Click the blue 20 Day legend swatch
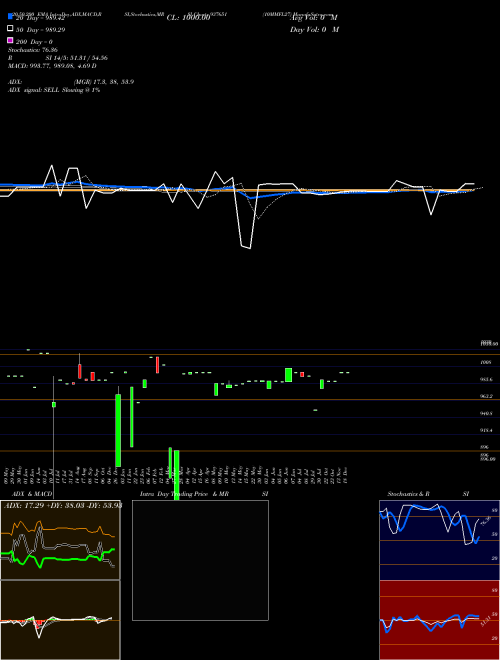Viewport: 500px width, 660px height. [x=10, y=16]
